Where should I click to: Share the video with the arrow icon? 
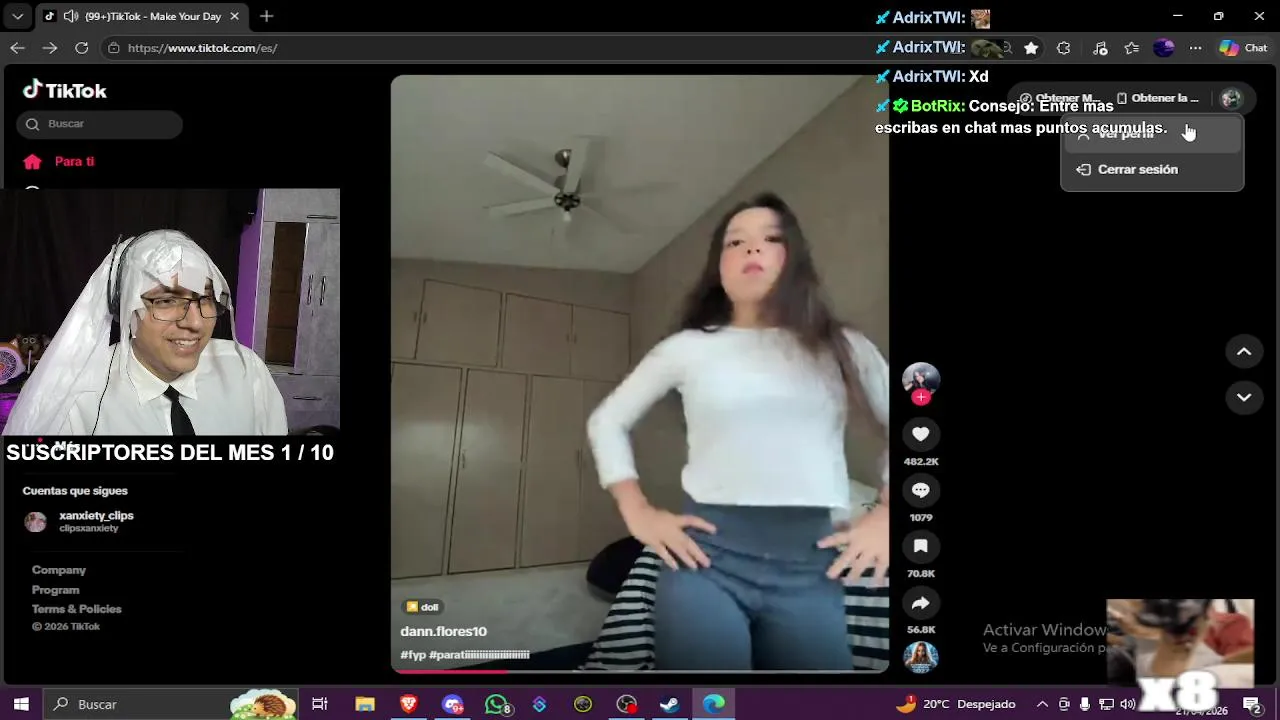coord(920,603)
